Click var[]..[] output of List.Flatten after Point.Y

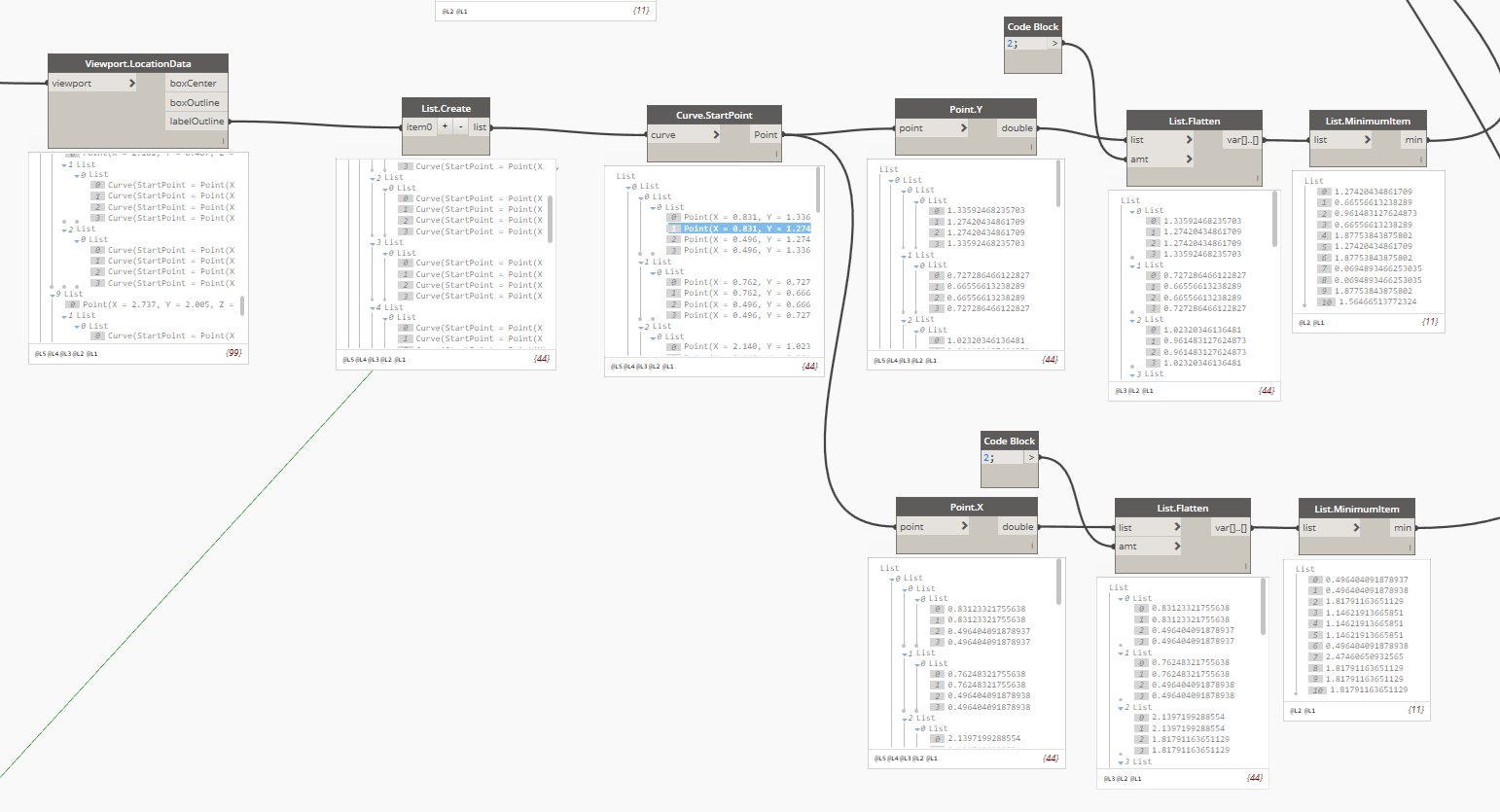pyautogui.click(x=1242, y=140)
